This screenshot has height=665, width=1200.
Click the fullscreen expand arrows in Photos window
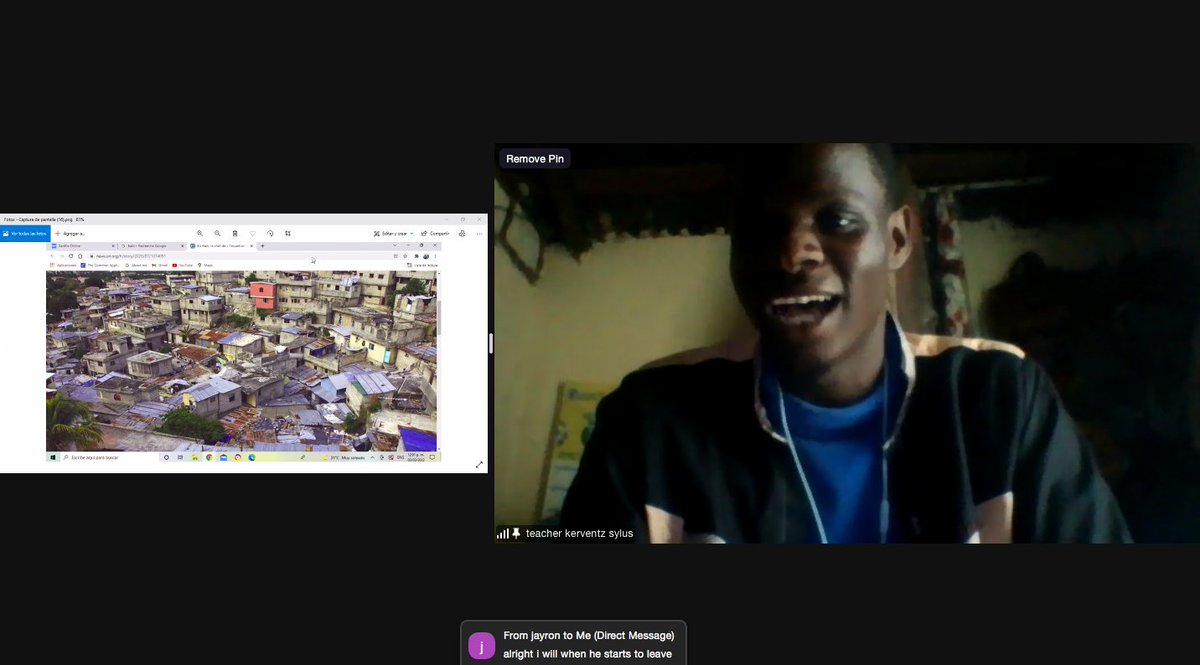(x=479, y=464)
